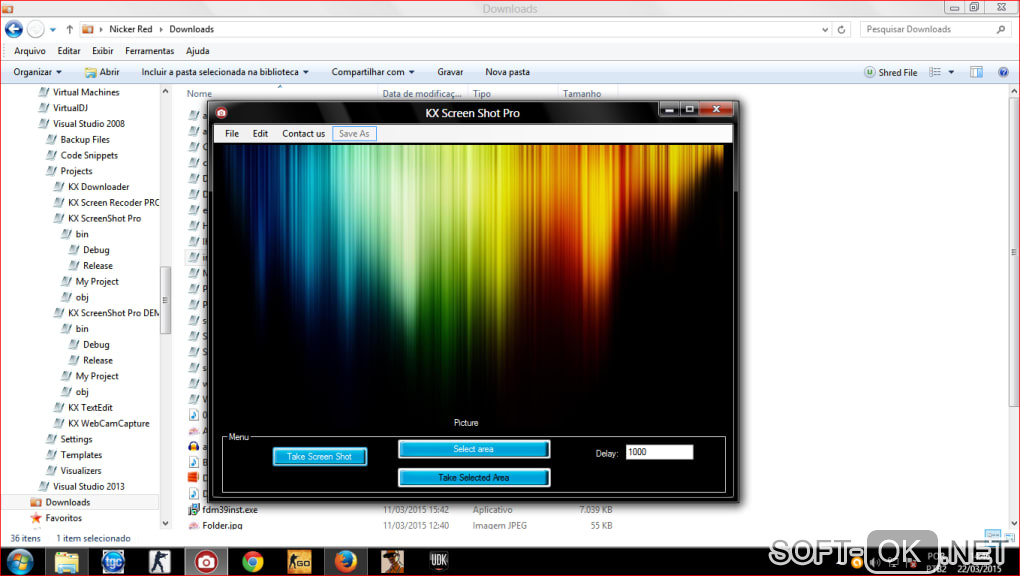Open the Exibir menu in Explorer

(103, 51)
